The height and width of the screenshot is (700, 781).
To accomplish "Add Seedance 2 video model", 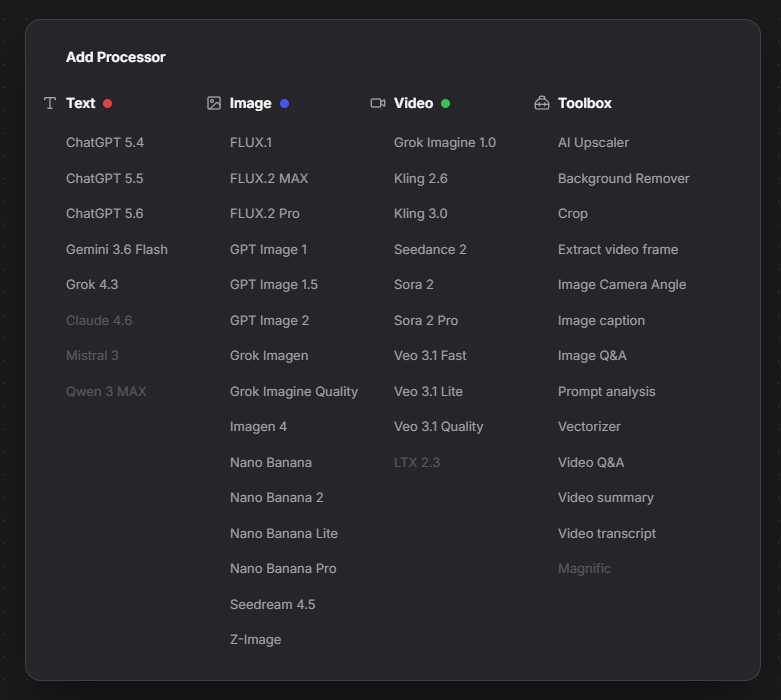I will pyautogui.click(x=430, y=249).
